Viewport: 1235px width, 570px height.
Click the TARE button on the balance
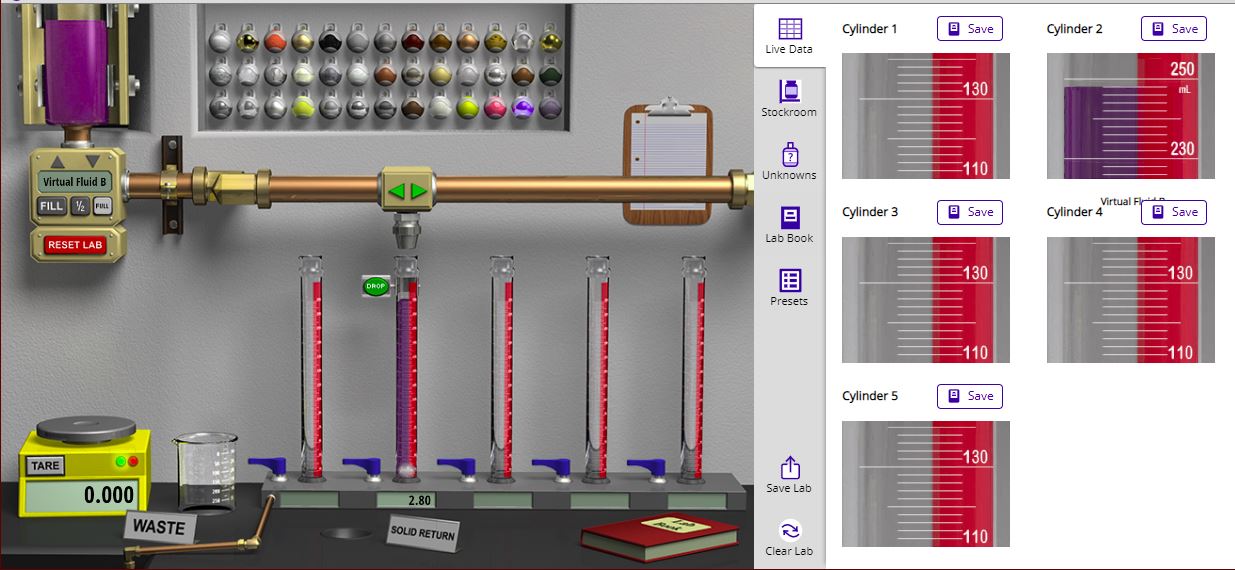[45, 466]
